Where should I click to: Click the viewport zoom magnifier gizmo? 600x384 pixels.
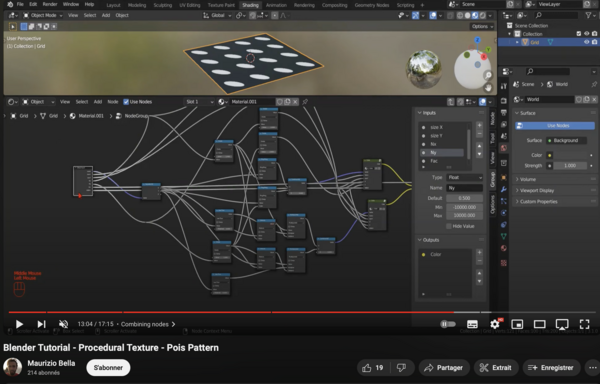click(488, 75)
